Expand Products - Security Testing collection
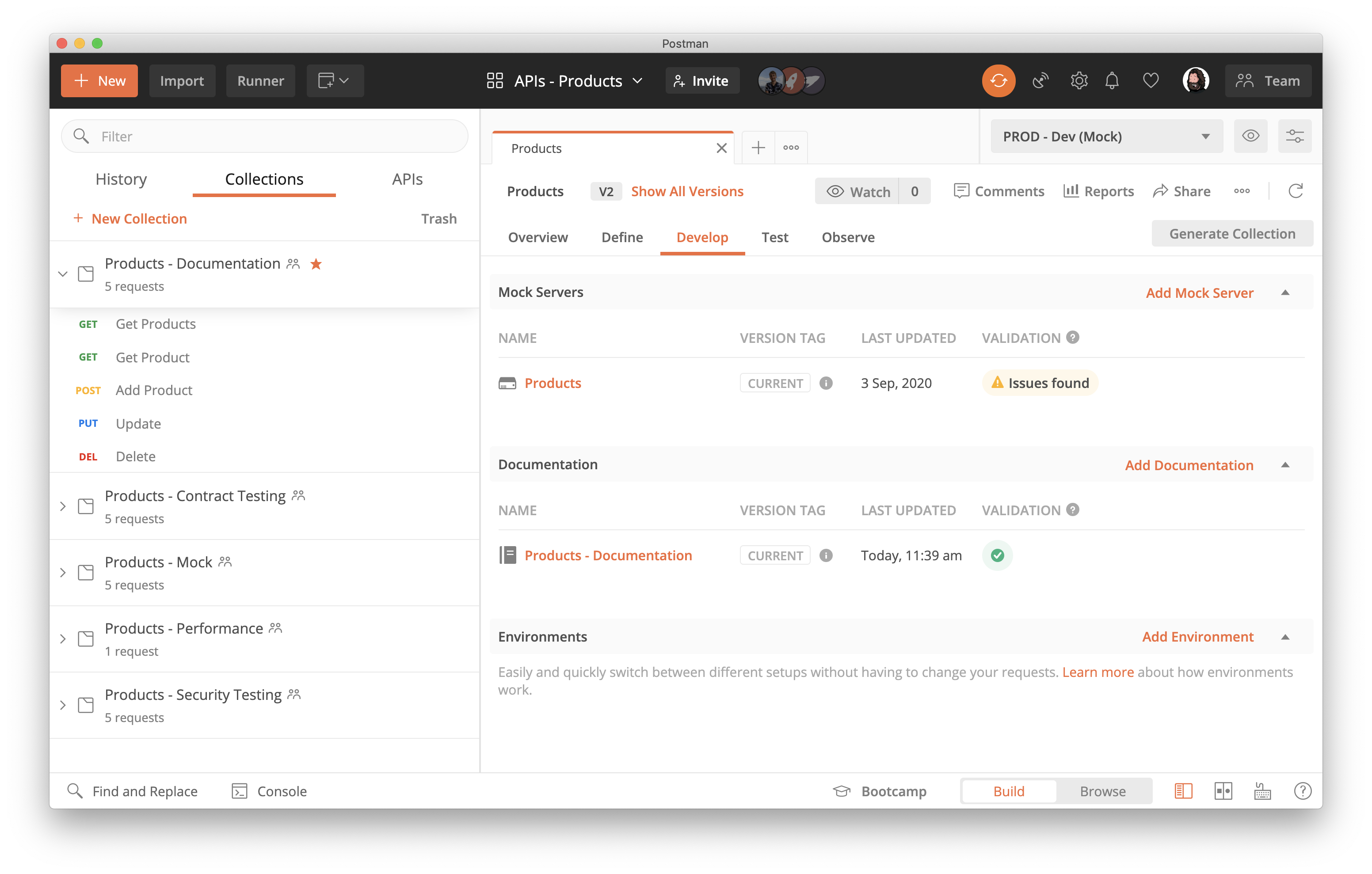Screen dimensions: 1372x874 (x=63, y=705)
